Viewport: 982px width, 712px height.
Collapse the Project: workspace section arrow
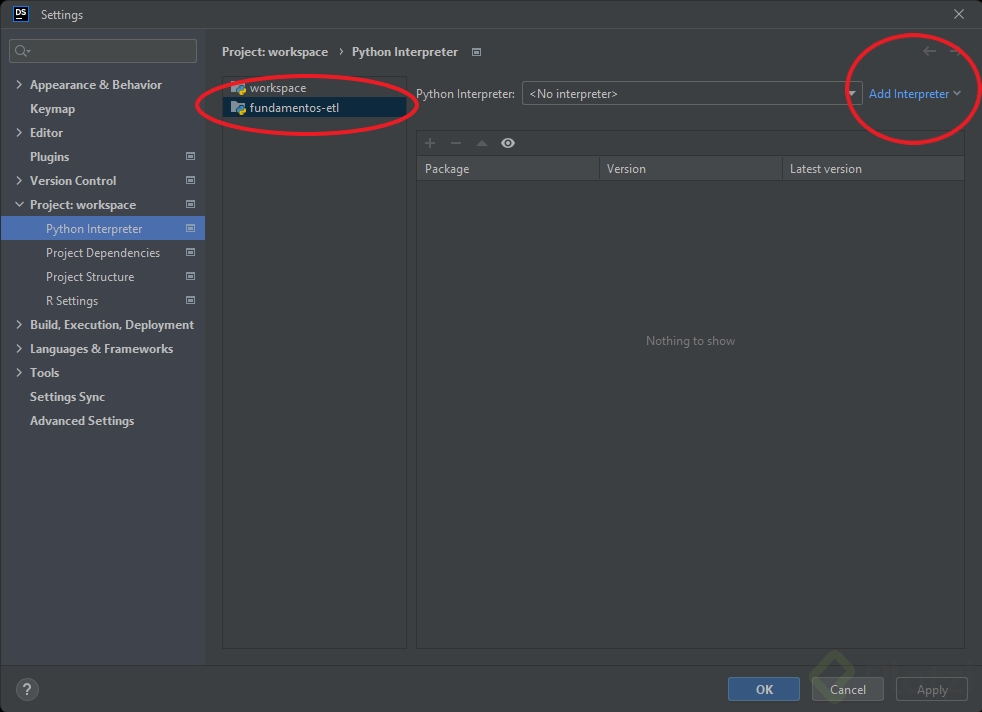coord(19,204)
